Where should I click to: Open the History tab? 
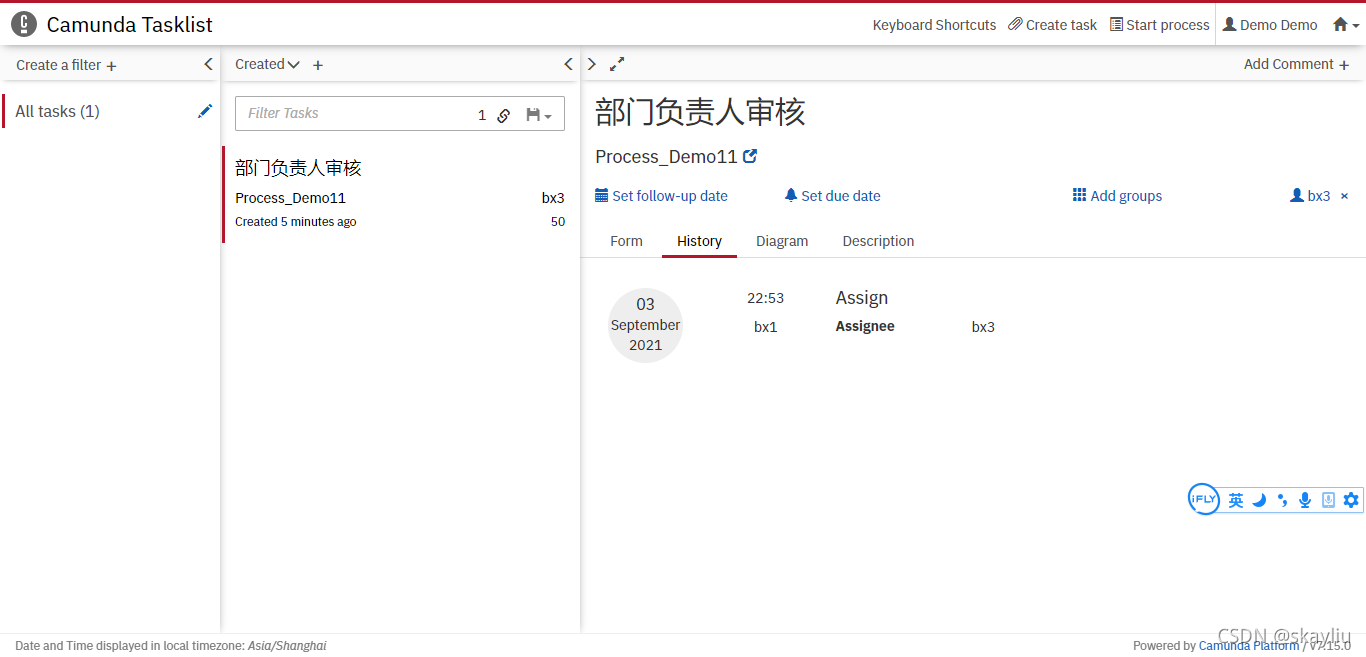point(699,240)
